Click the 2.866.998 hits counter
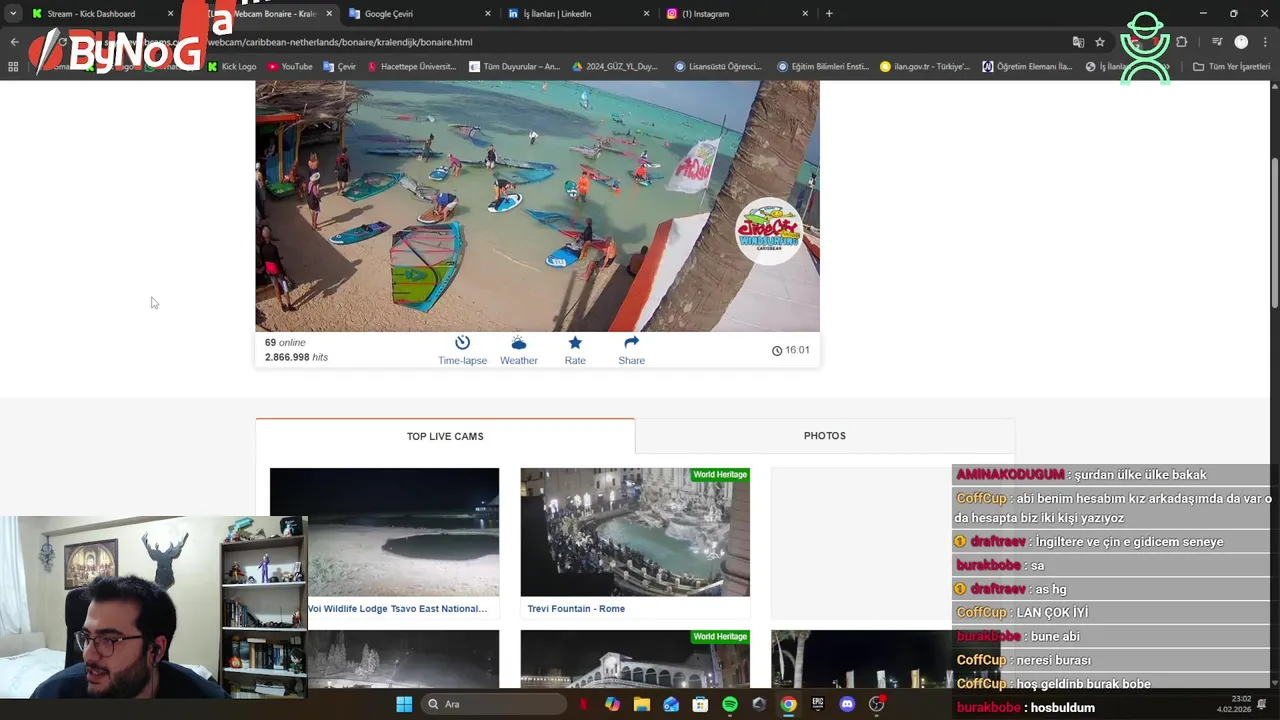Viewport: 1280px width, 720px height. click(296, 357)
